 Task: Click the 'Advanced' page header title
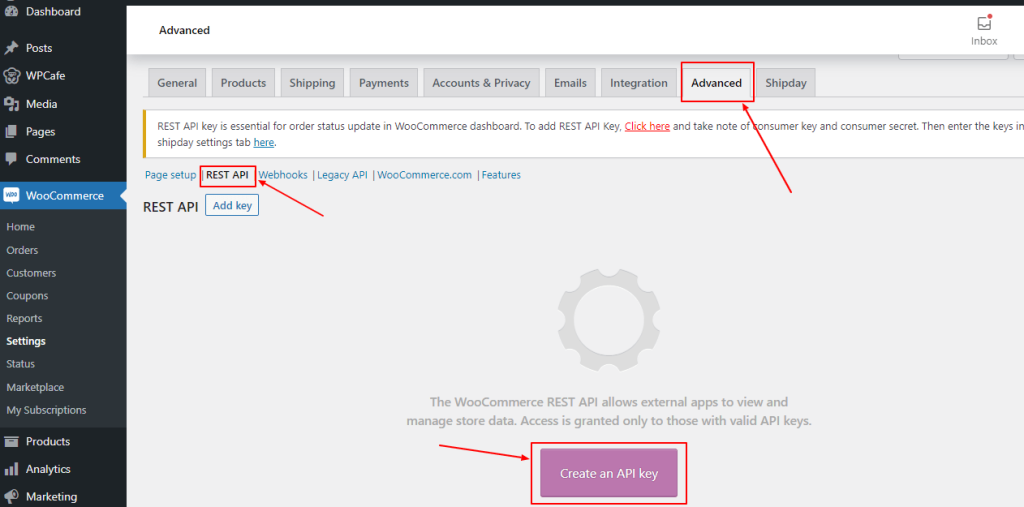(x=185, y=30)
